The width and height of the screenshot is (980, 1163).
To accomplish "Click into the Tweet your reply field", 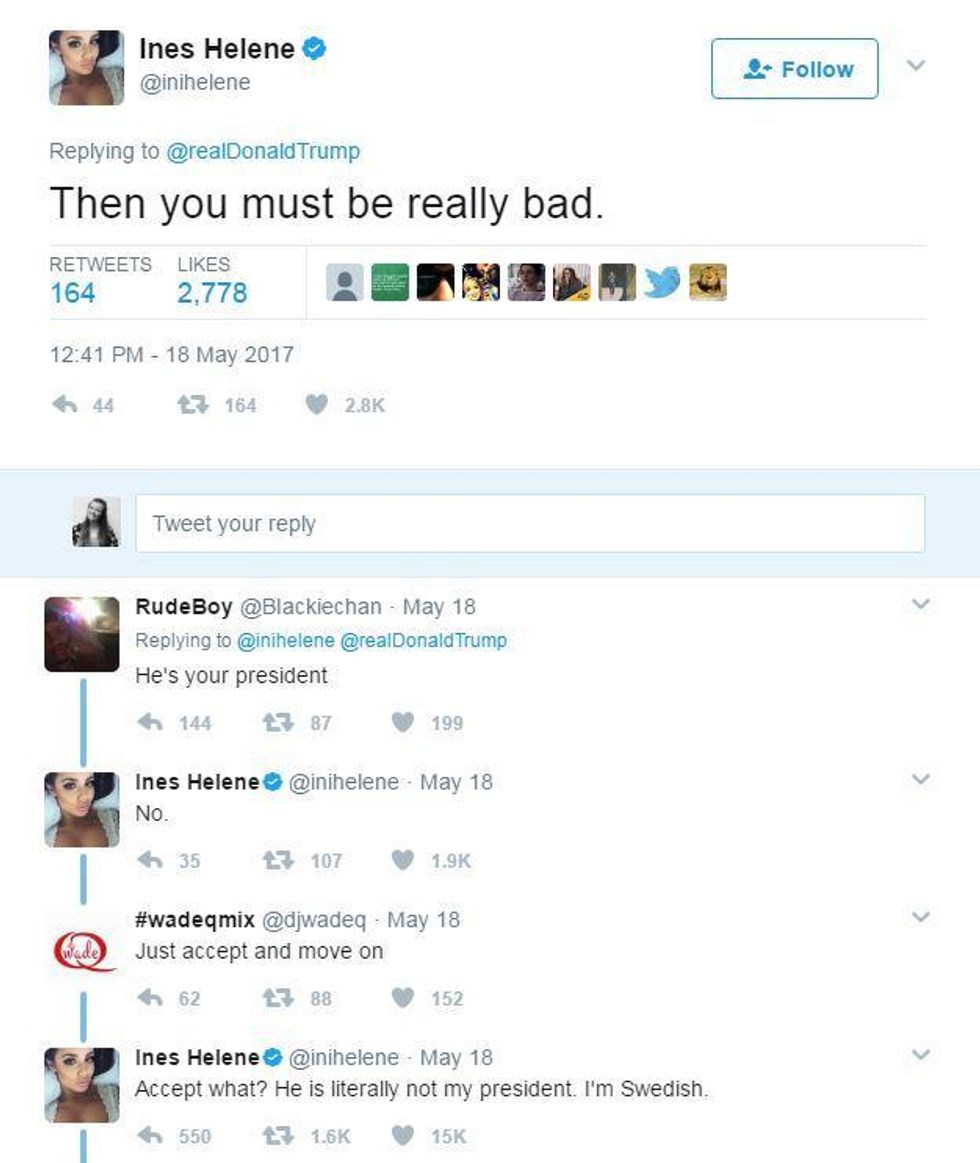I will pyautogui.click(x=530, y=524).
